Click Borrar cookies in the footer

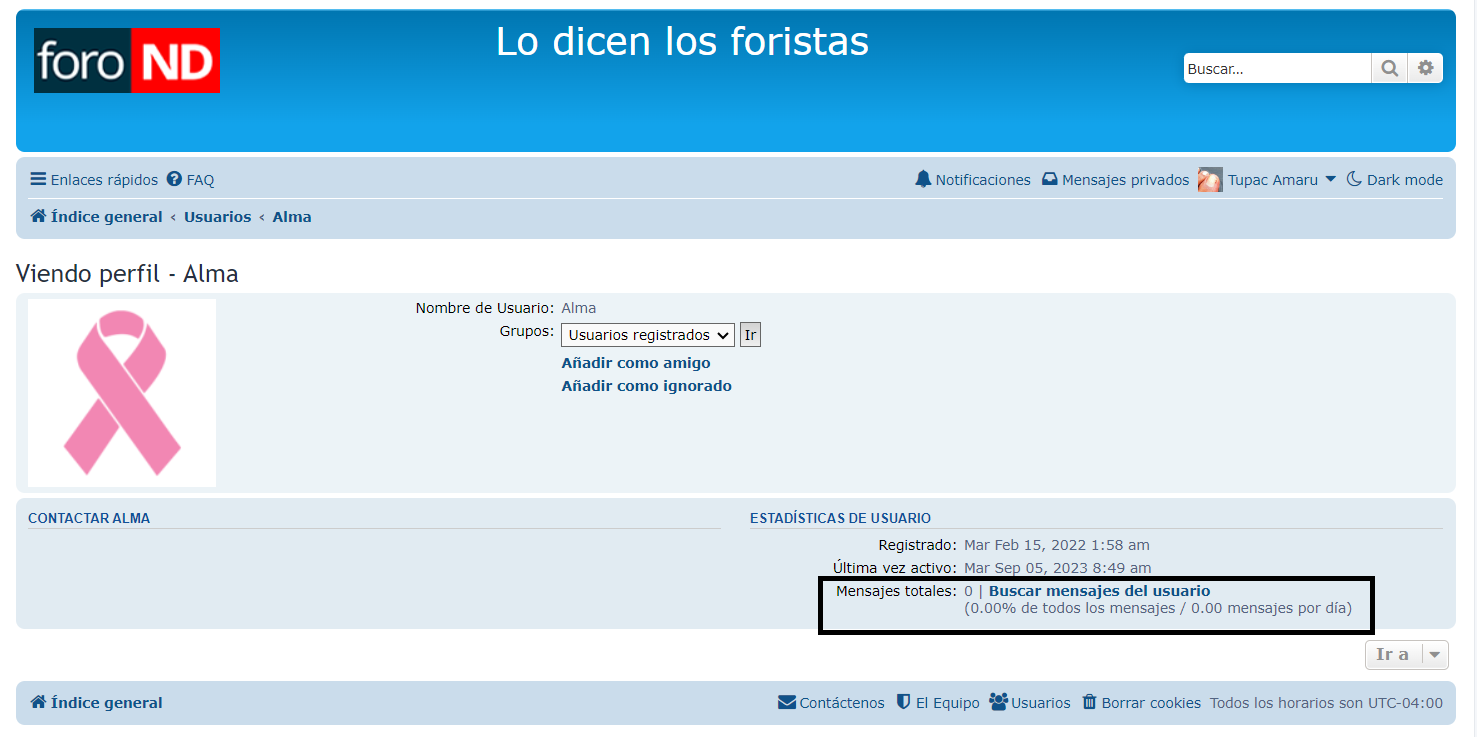[1141, 703]
